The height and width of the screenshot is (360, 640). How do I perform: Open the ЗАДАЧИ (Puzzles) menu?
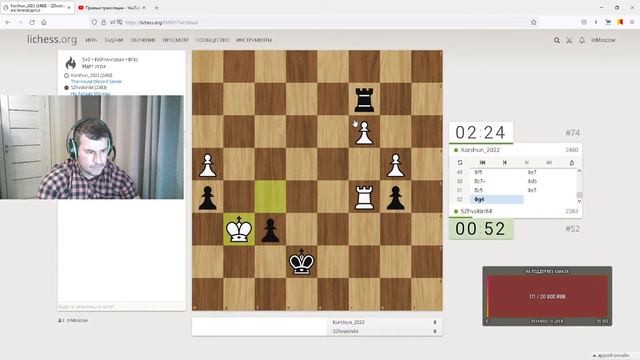114,40
